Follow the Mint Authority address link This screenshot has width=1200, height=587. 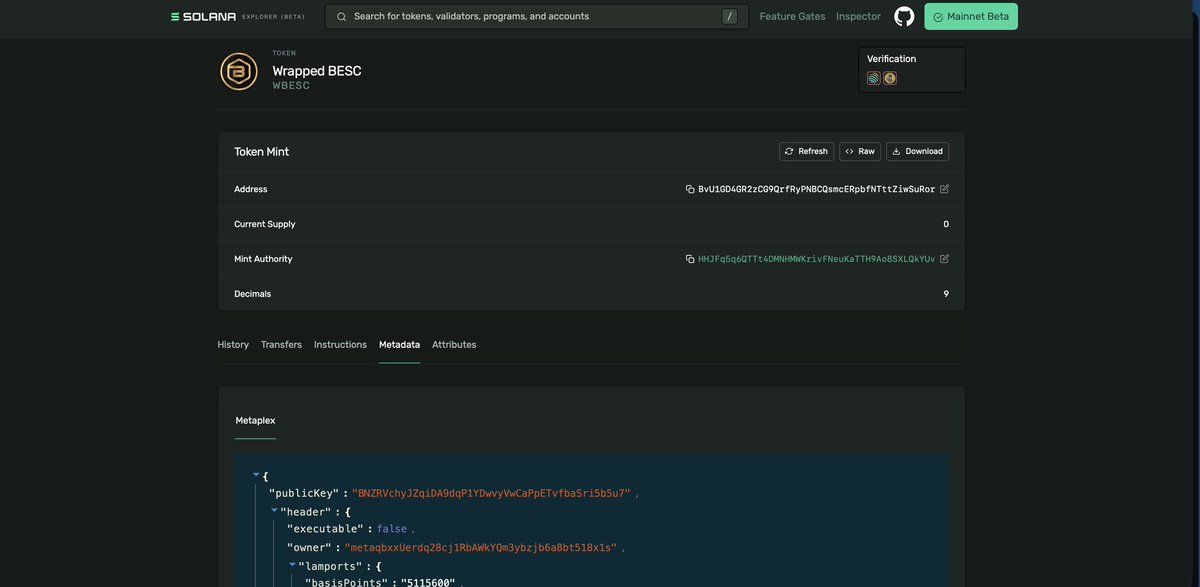(817, 259)
